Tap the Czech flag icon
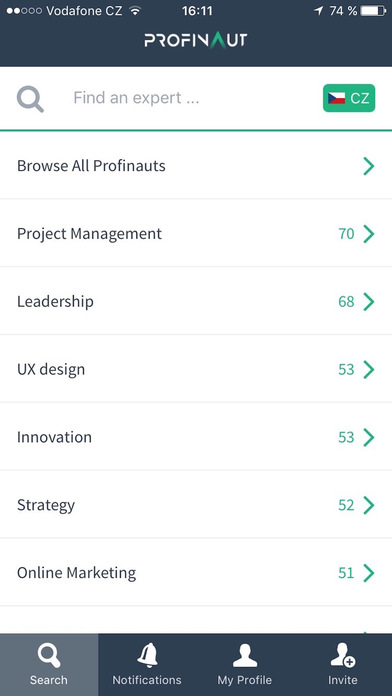The image size is (392, 696). 337,98
